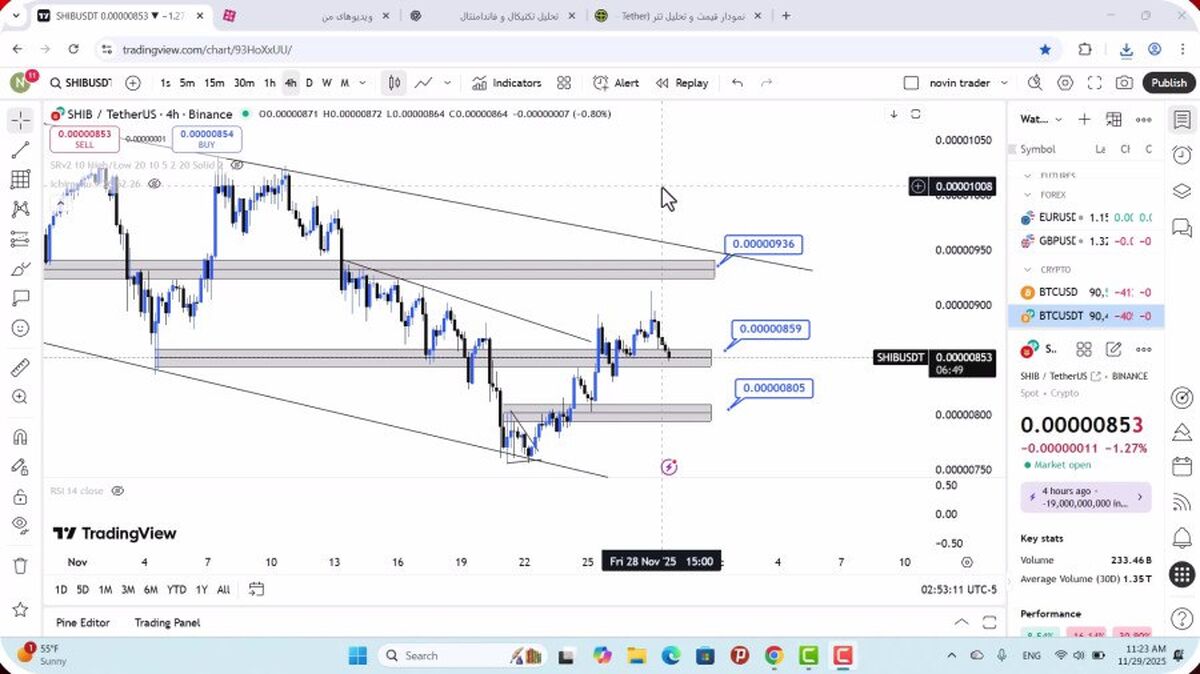This screenshot has height=674, width=1200.
Task: Click the trash remove objects icon
Action: 20,566
